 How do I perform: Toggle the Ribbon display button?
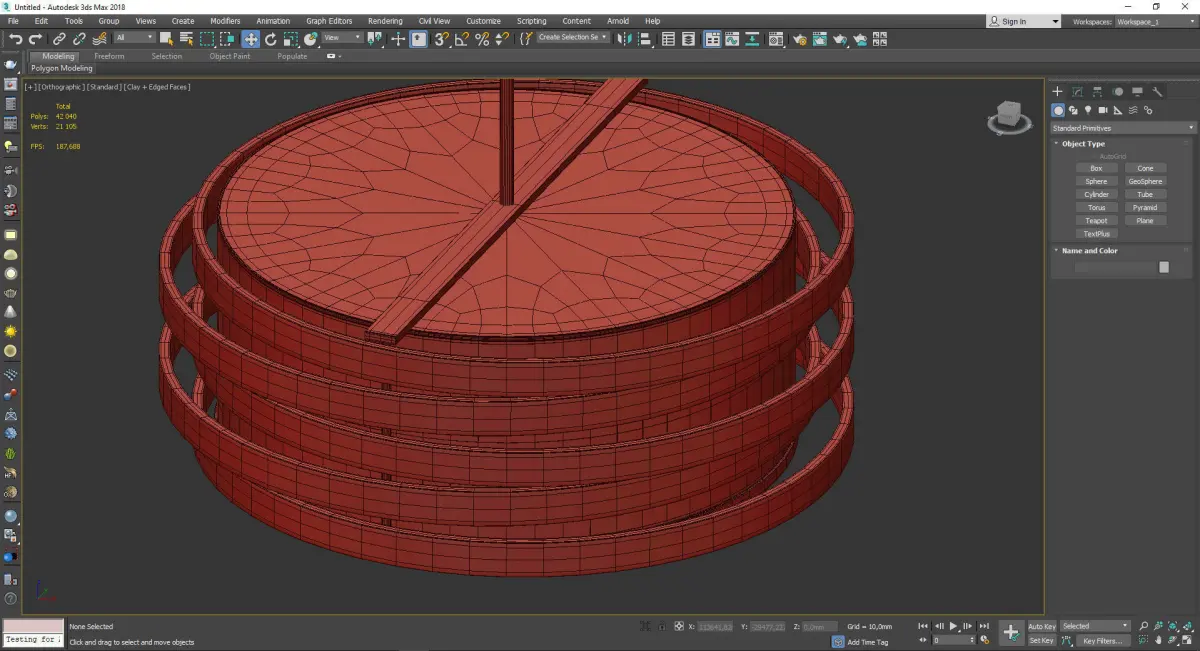coord(712,39)
